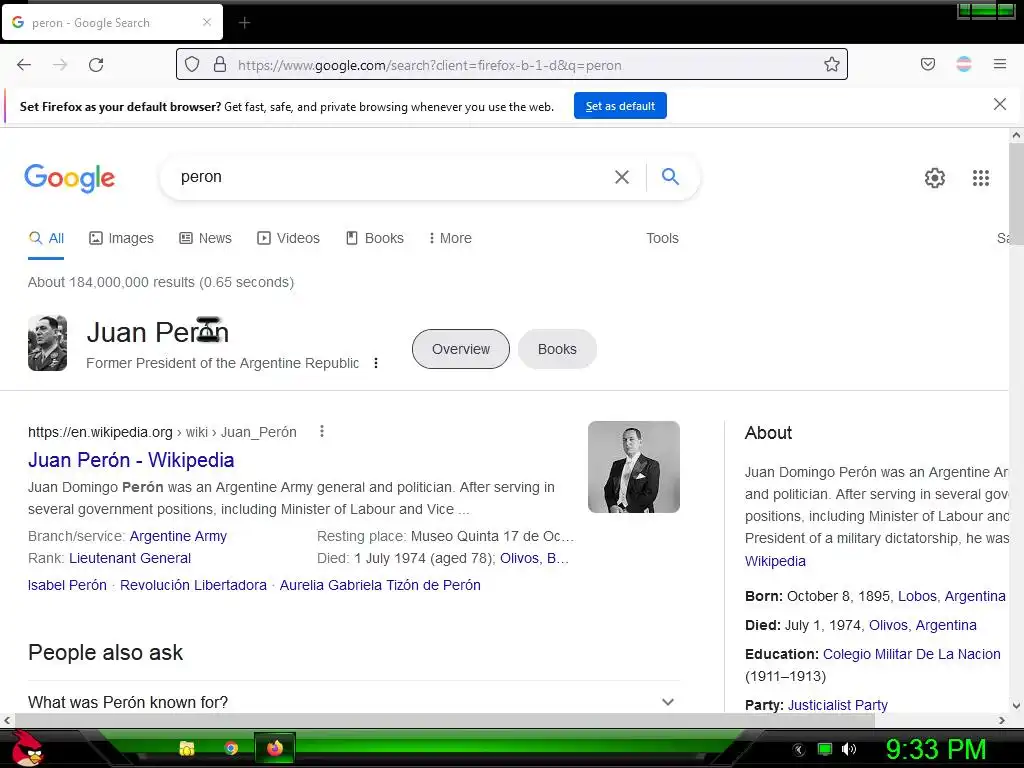The image size is (1024, 768).
Task: Click the 9:33 PM taskbar clock
Action: [x=936, y=749]
